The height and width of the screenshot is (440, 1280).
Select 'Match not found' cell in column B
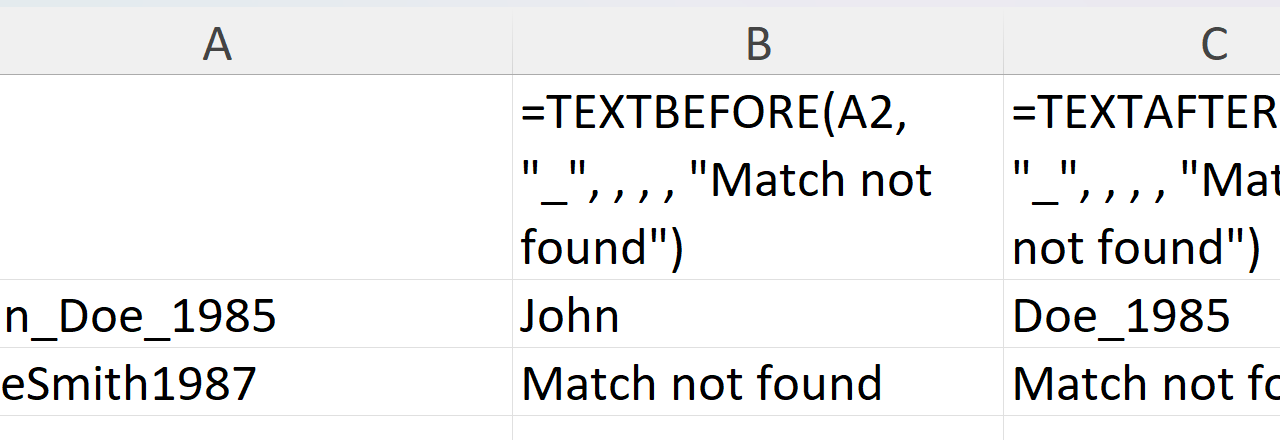click(x=701, y=383)
